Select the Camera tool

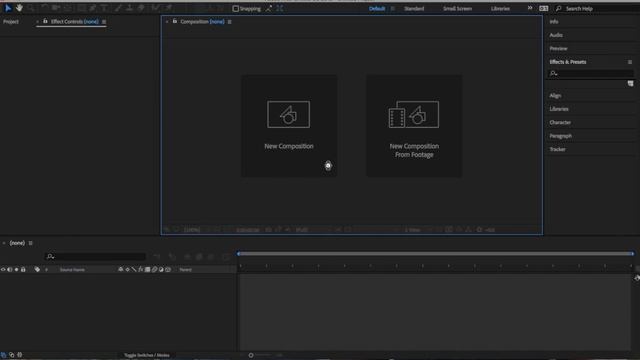[x=56, y=8]
